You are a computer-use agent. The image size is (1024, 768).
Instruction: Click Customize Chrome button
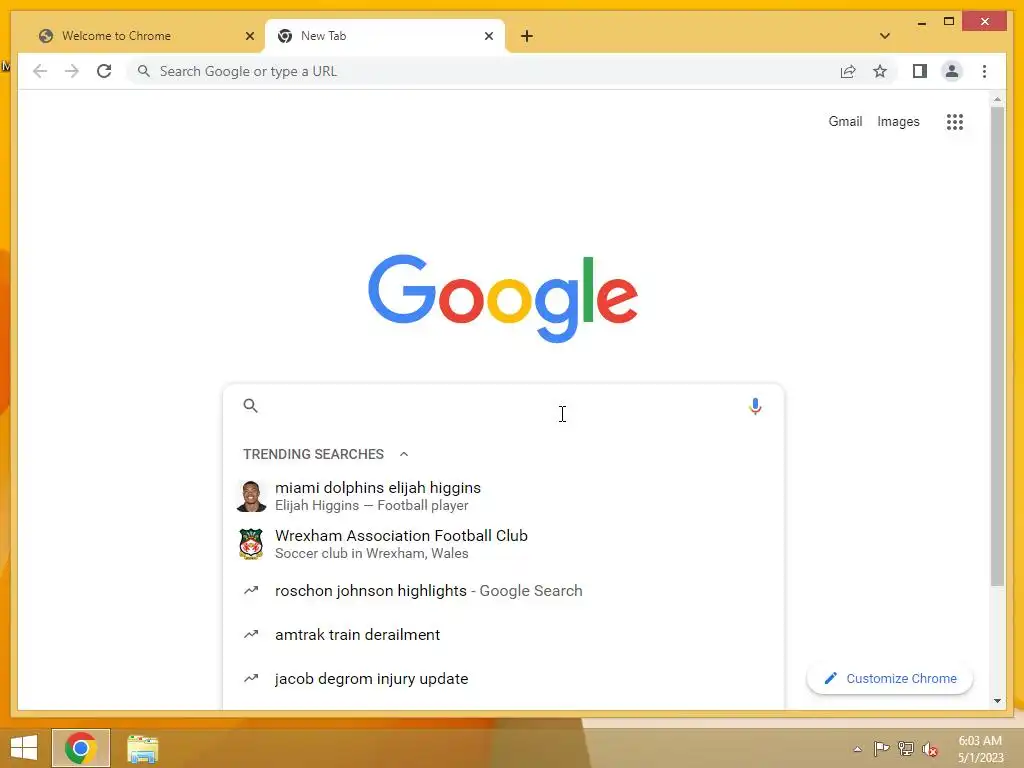[x=890, y=679]
